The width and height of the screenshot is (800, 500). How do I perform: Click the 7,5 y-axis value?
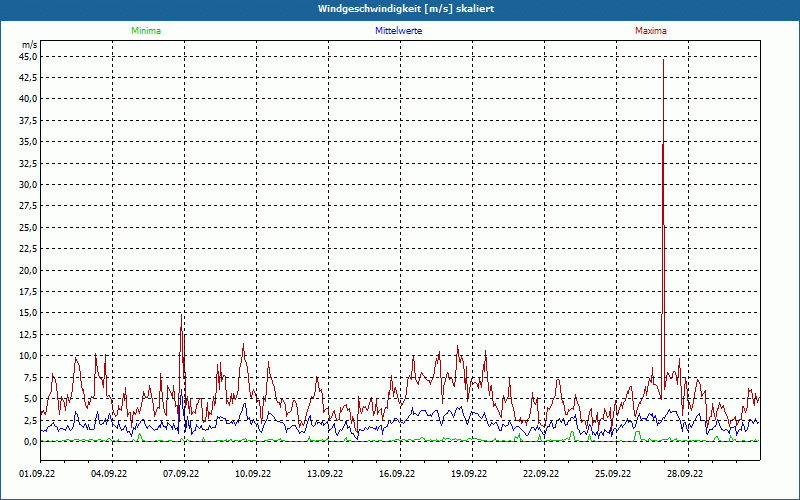31,377
